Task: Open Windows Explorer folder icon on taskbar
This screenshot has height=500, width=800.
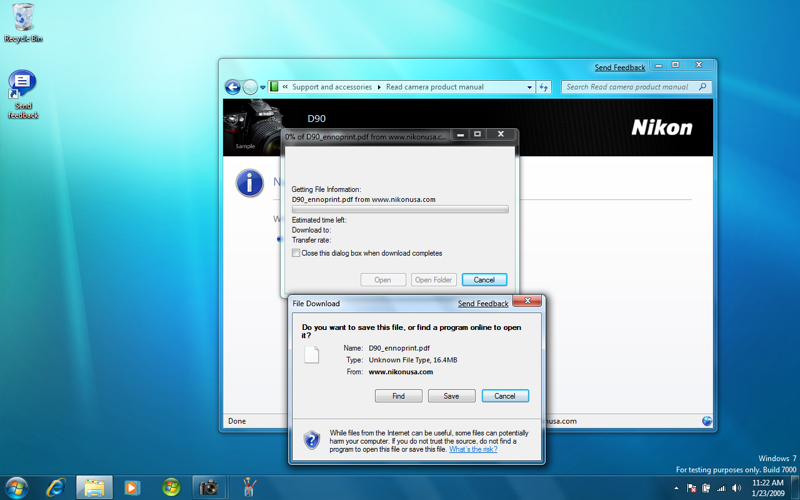Action: (94, 488)
